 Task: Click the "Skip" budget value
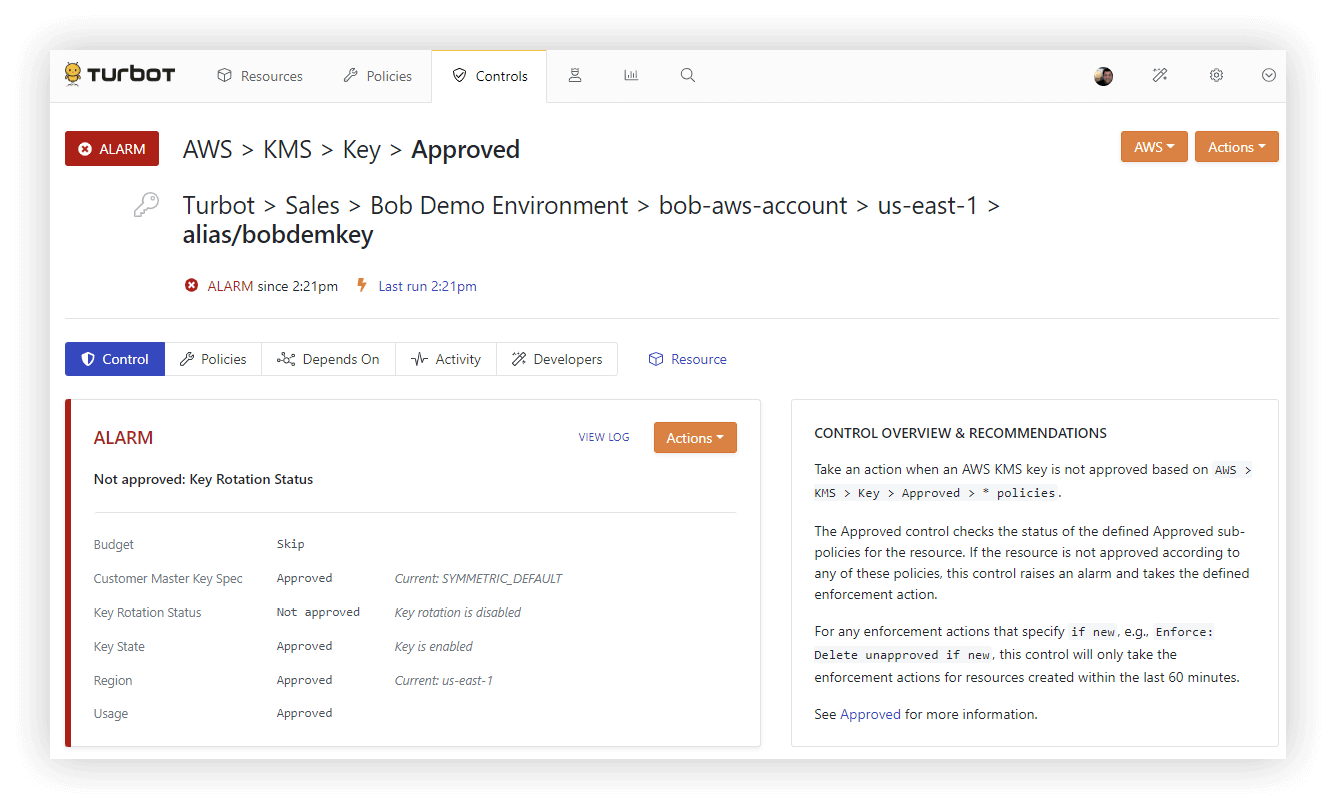[x=290, y=544]
